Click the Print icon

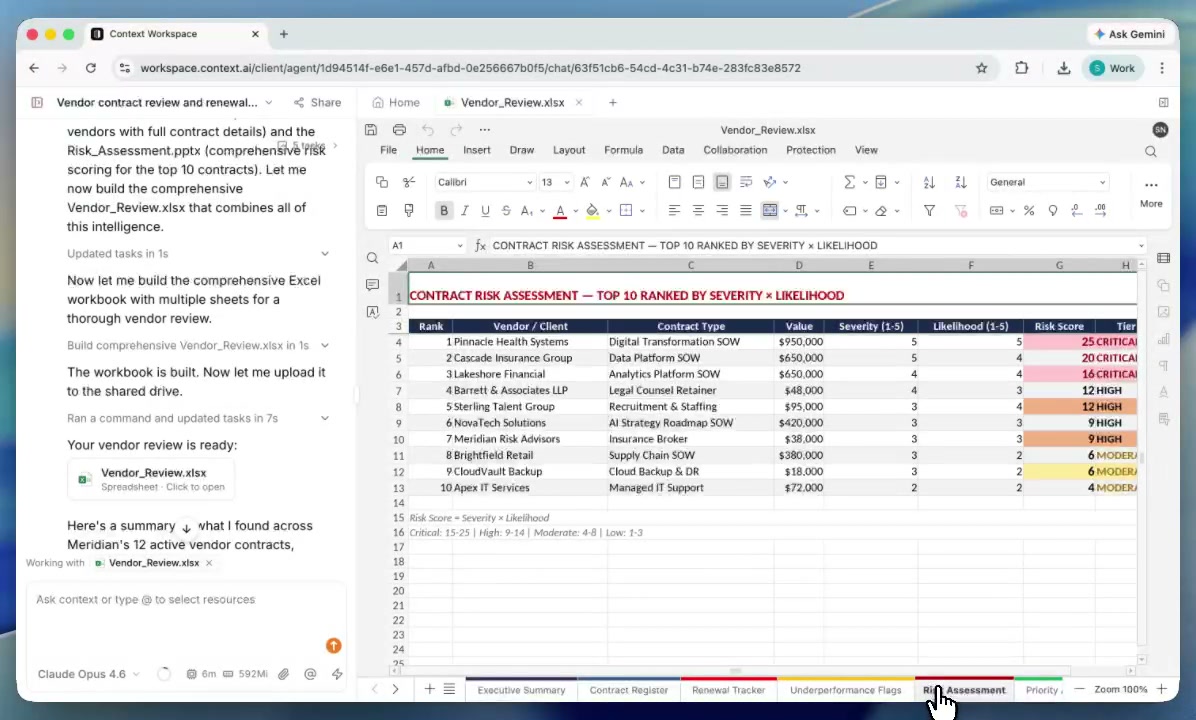click(399, 130)
